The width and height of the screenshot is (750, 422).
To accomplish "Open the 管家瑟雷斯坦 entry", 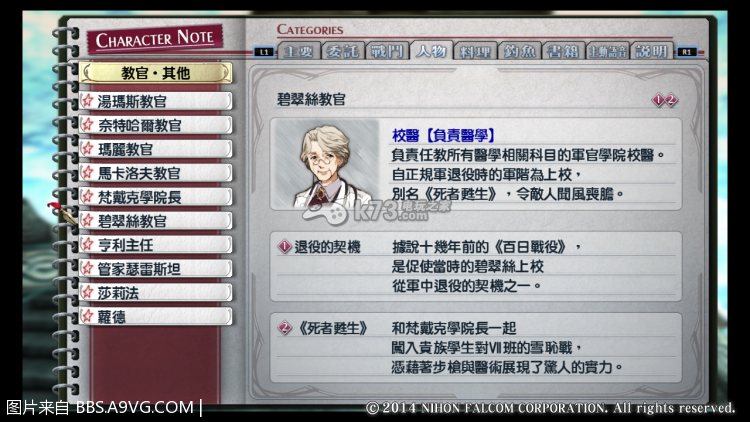I will point(156,268).
